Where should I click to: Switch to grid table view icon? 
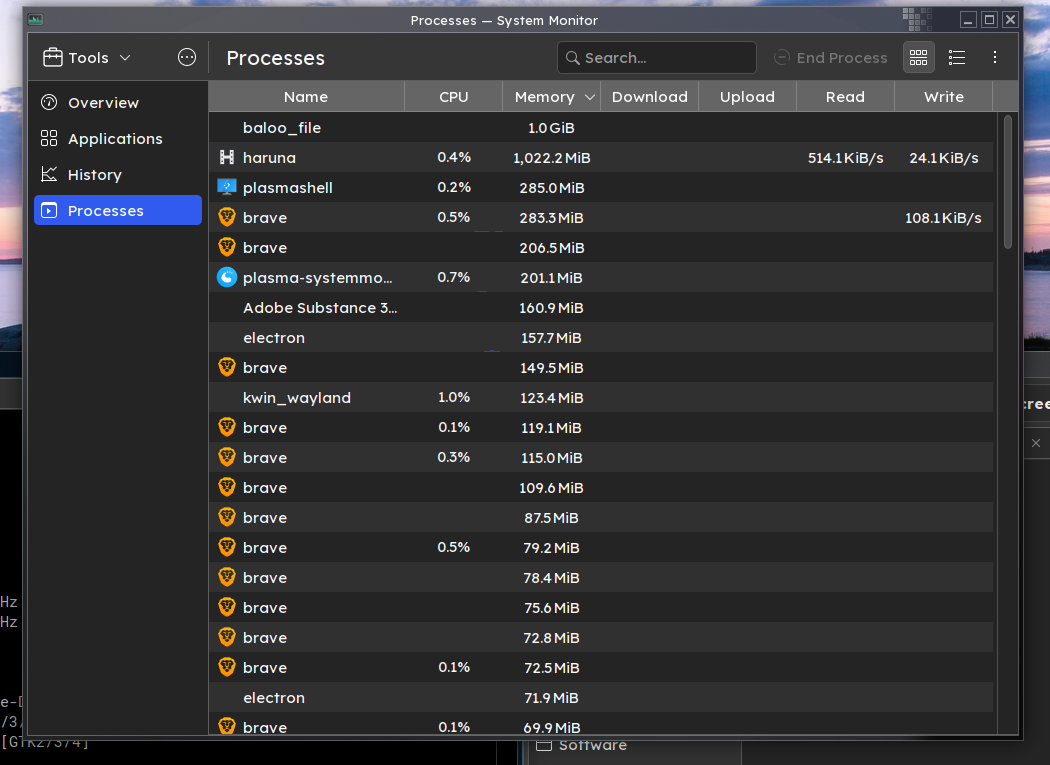[x=918, y=58]
